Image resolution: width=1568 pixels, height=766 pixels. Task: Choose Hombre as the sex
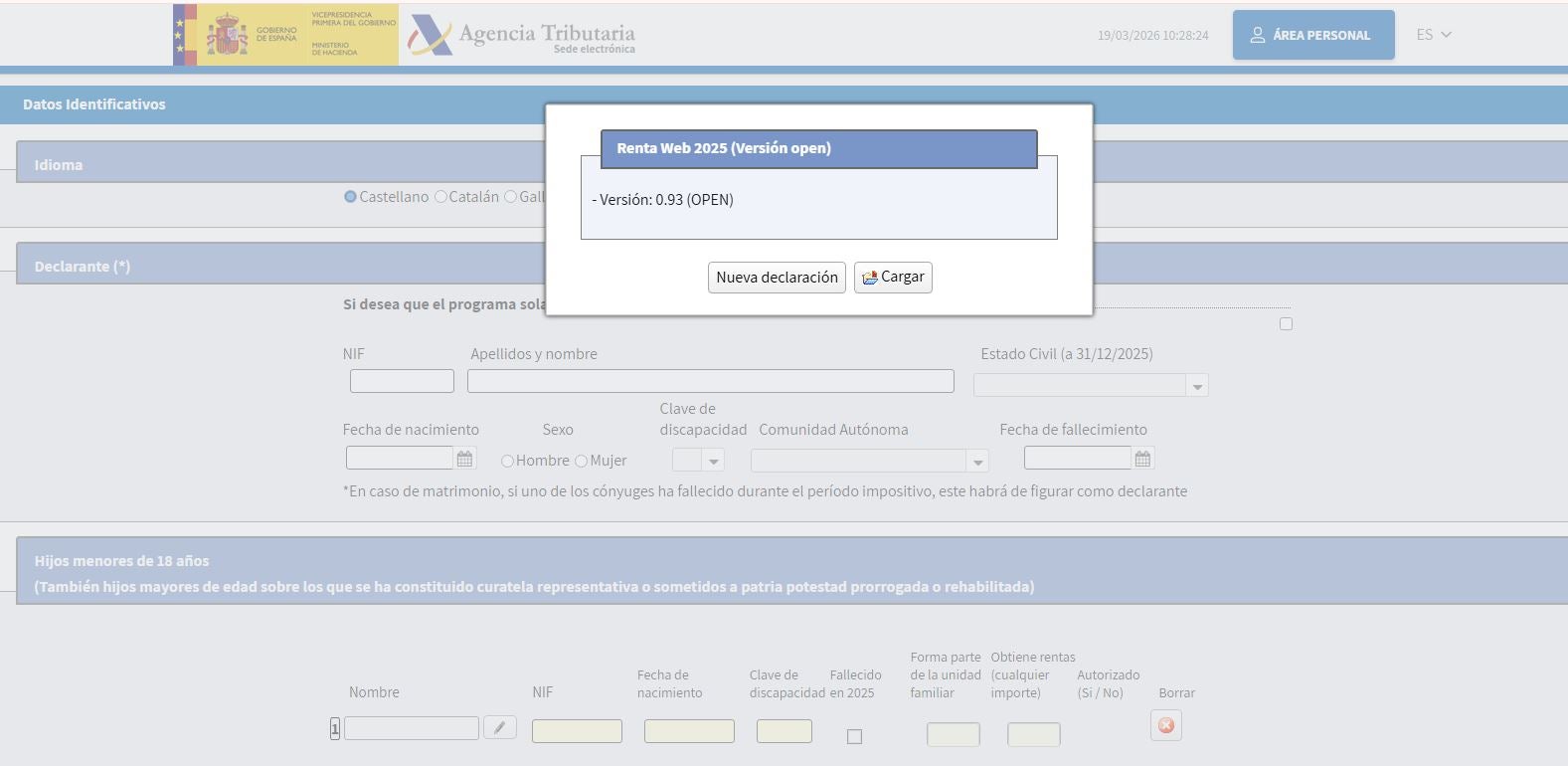point(507,461)
